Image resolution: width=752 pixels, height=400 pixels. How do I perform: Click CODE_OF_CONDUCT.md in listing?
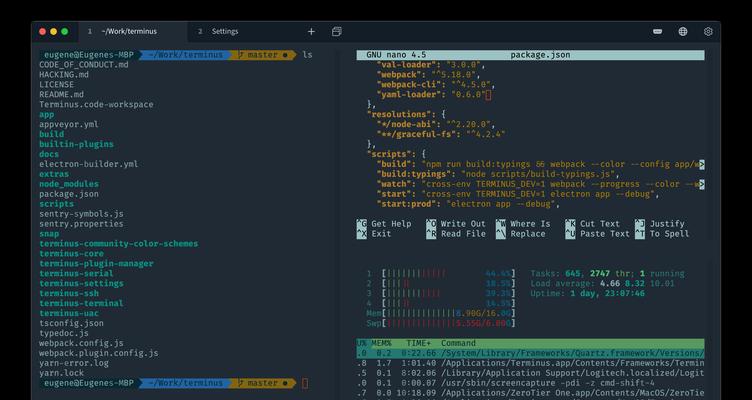(84, 65)
